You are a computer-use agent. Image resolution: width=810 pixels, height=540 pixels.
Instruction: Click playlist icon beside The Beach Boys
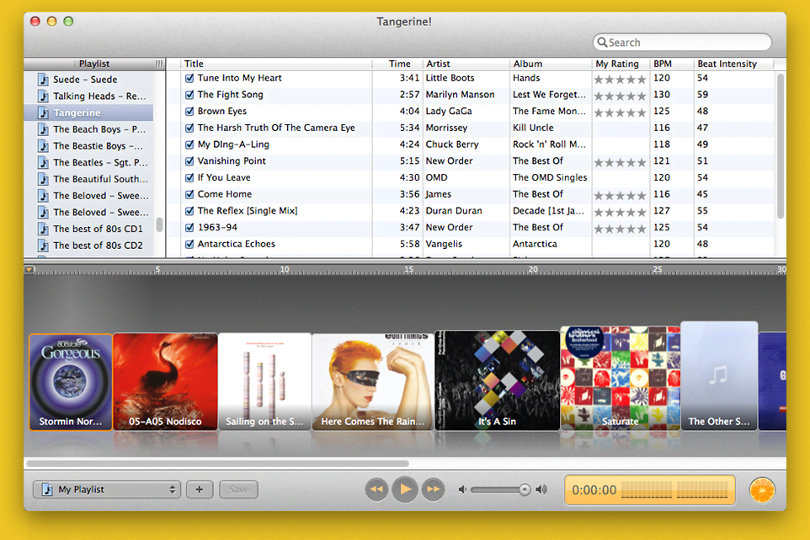[x=44, y=129]
